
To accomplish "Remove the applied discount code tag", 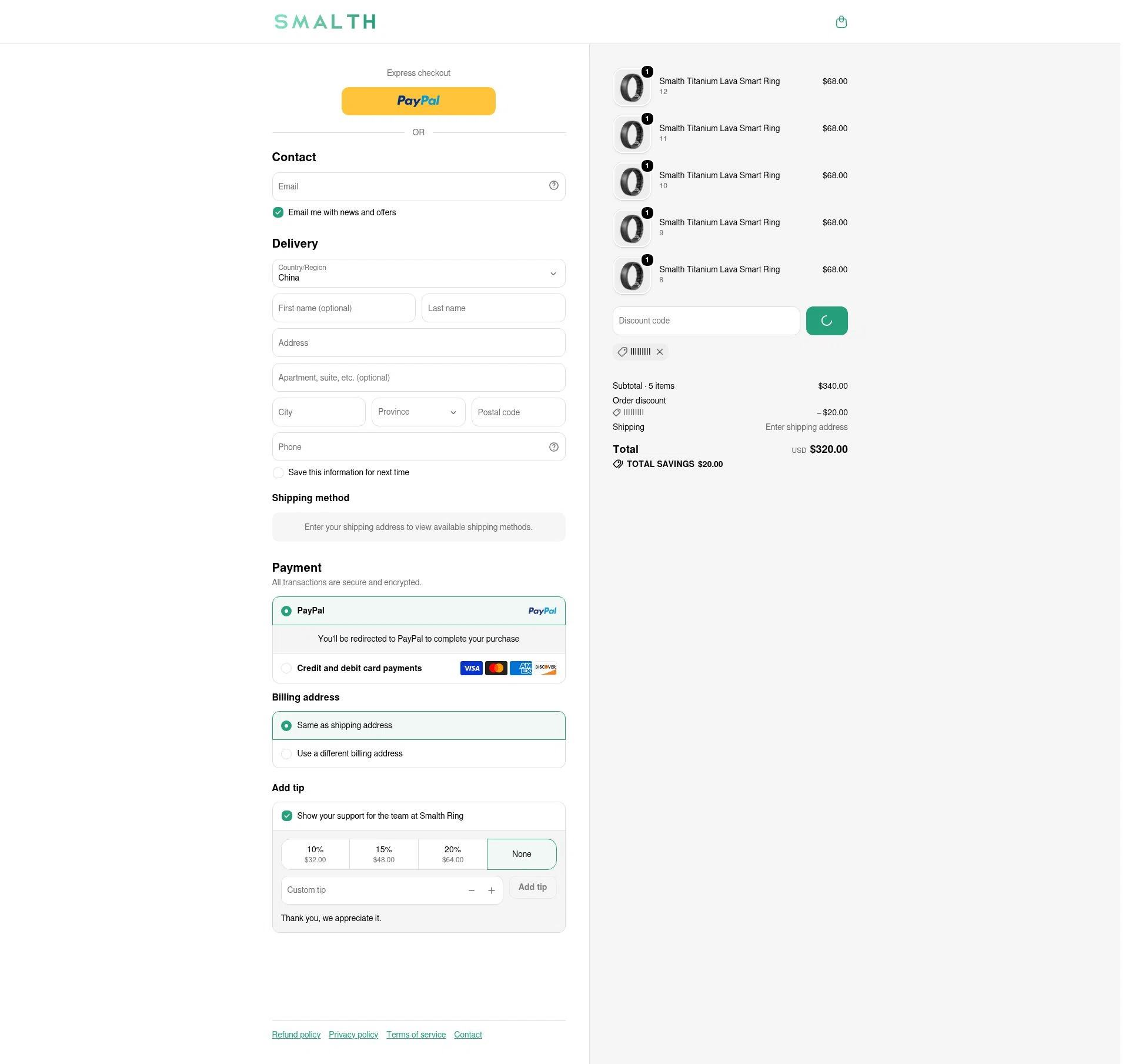I will pos(660,352).
